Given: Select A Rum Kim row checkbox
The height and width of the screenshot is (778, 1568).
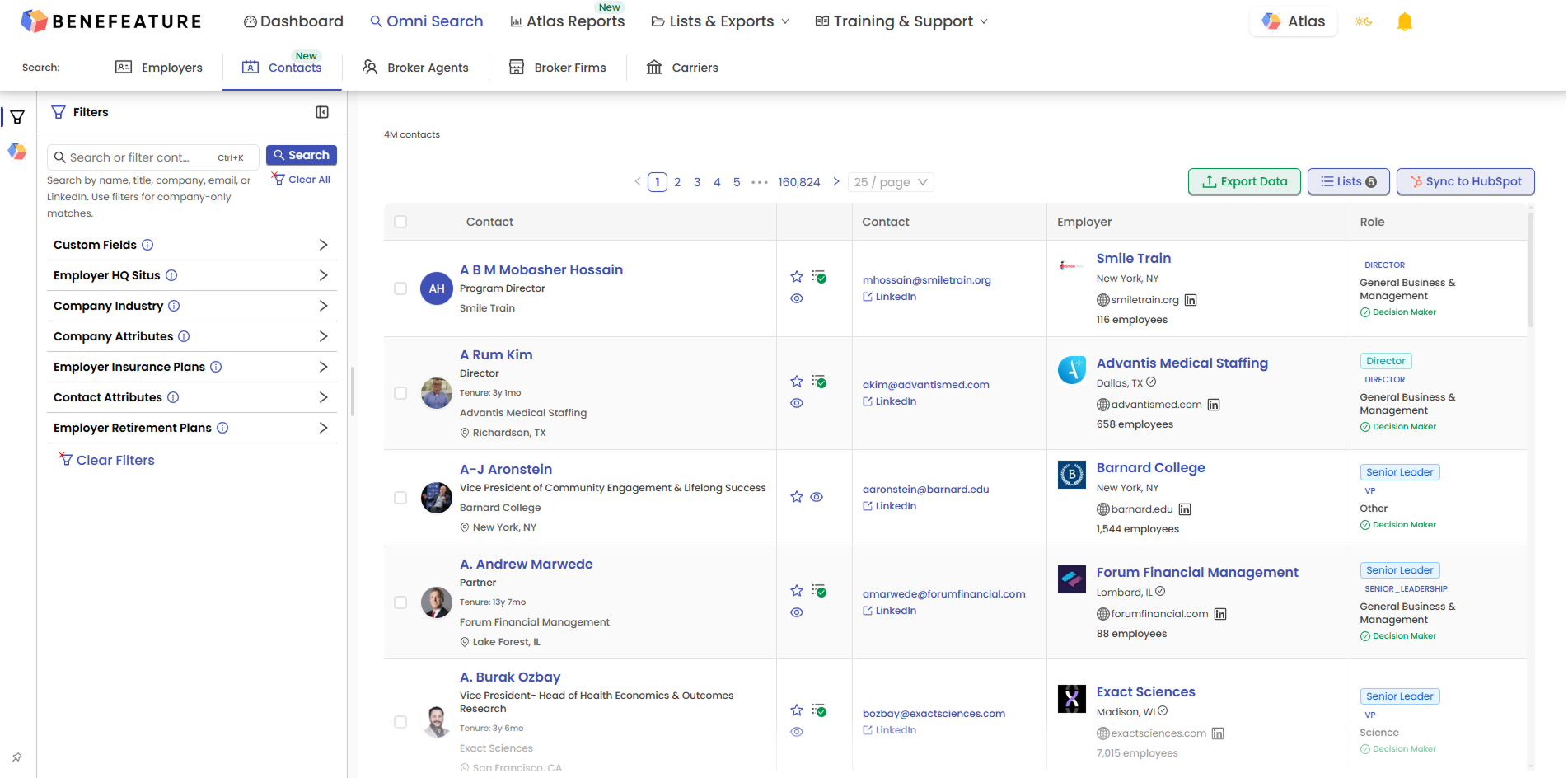Looking at the screenshot, I should point(400,393).
